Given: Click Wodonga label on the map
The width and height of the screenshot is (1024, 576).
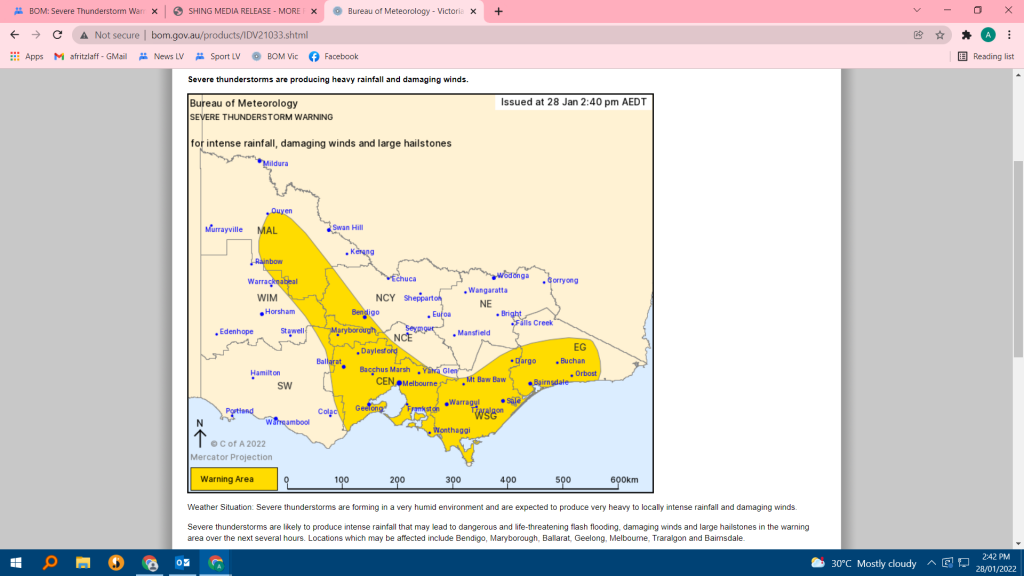Looking at the screenshot, I should pos(513,276).
